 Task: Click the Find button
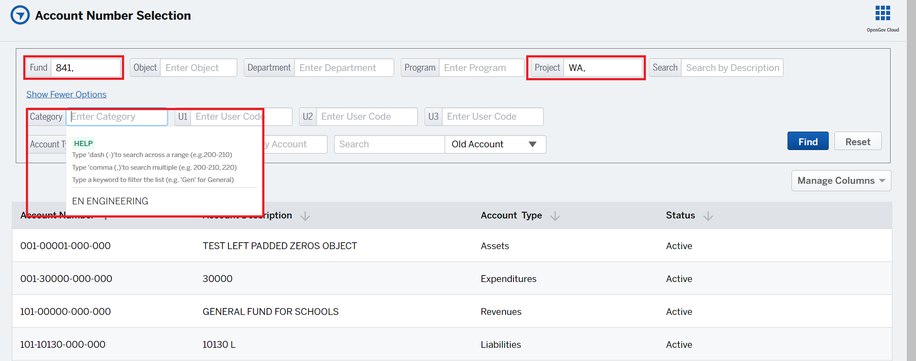pos(808,141)
